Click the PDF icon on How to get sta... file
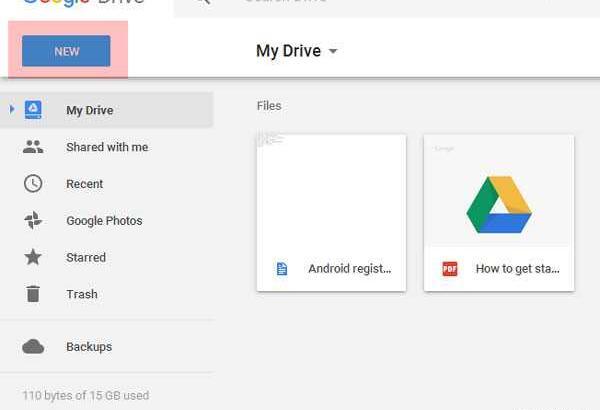 [450, 269]
